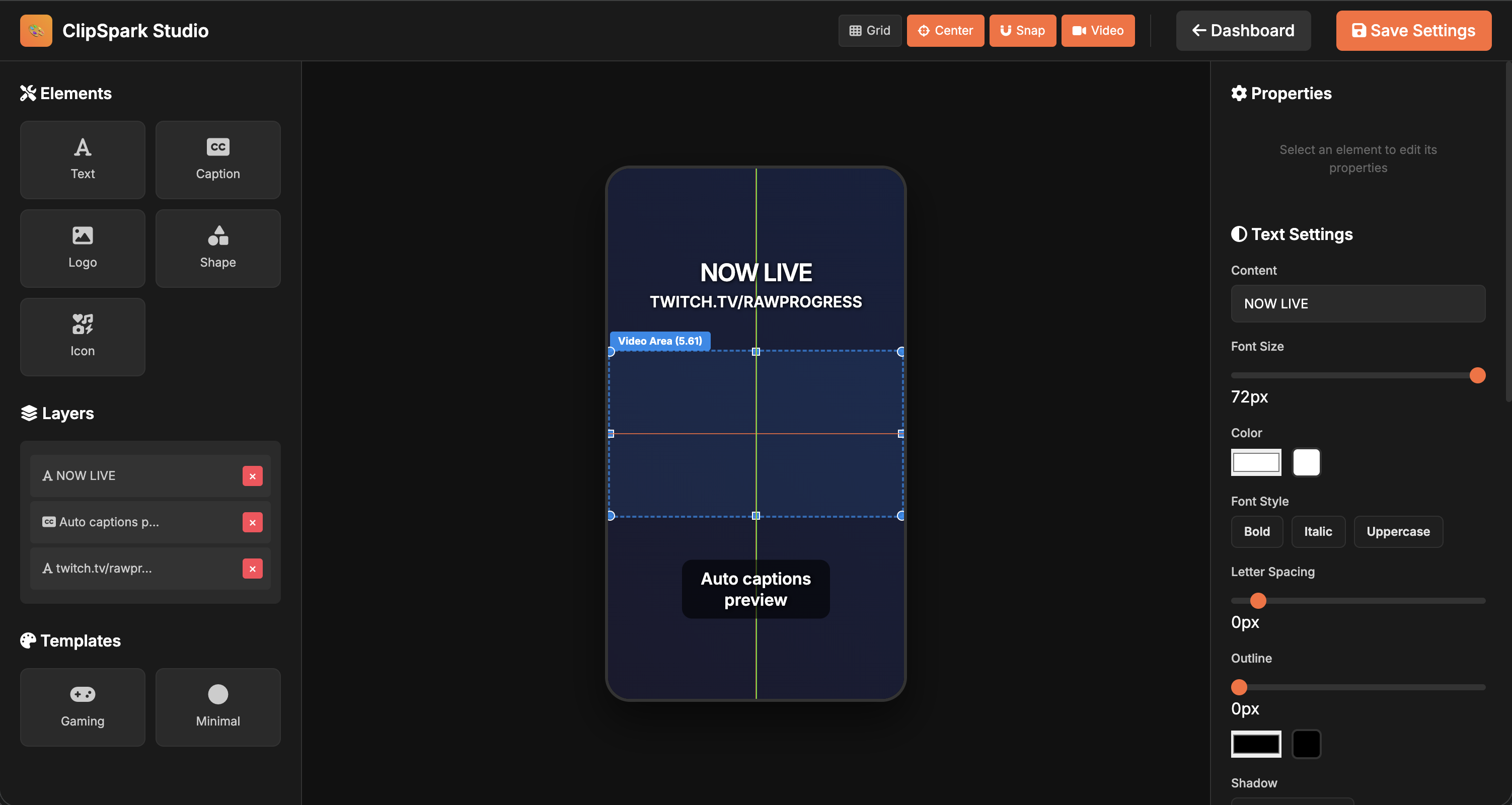Edit the NOW LIVE content field
Viewport: 1512px width, 805px height.
[x=1357, y=303]
